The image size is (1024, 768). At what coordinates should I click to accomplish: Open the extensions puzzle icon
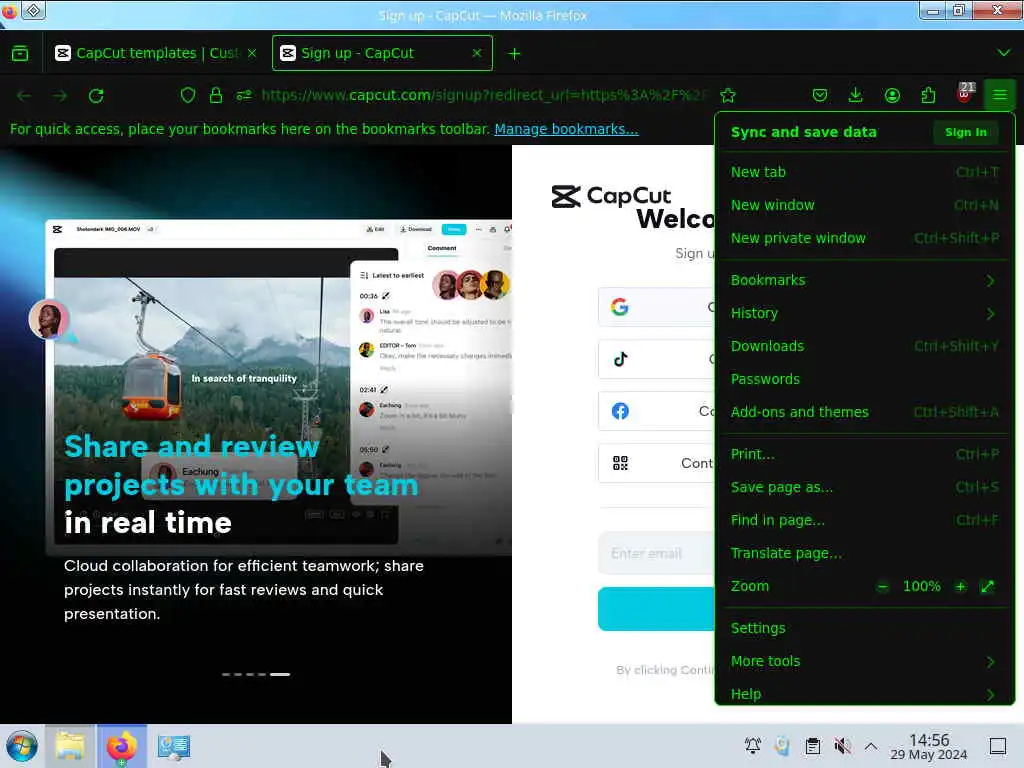[928, 95]
